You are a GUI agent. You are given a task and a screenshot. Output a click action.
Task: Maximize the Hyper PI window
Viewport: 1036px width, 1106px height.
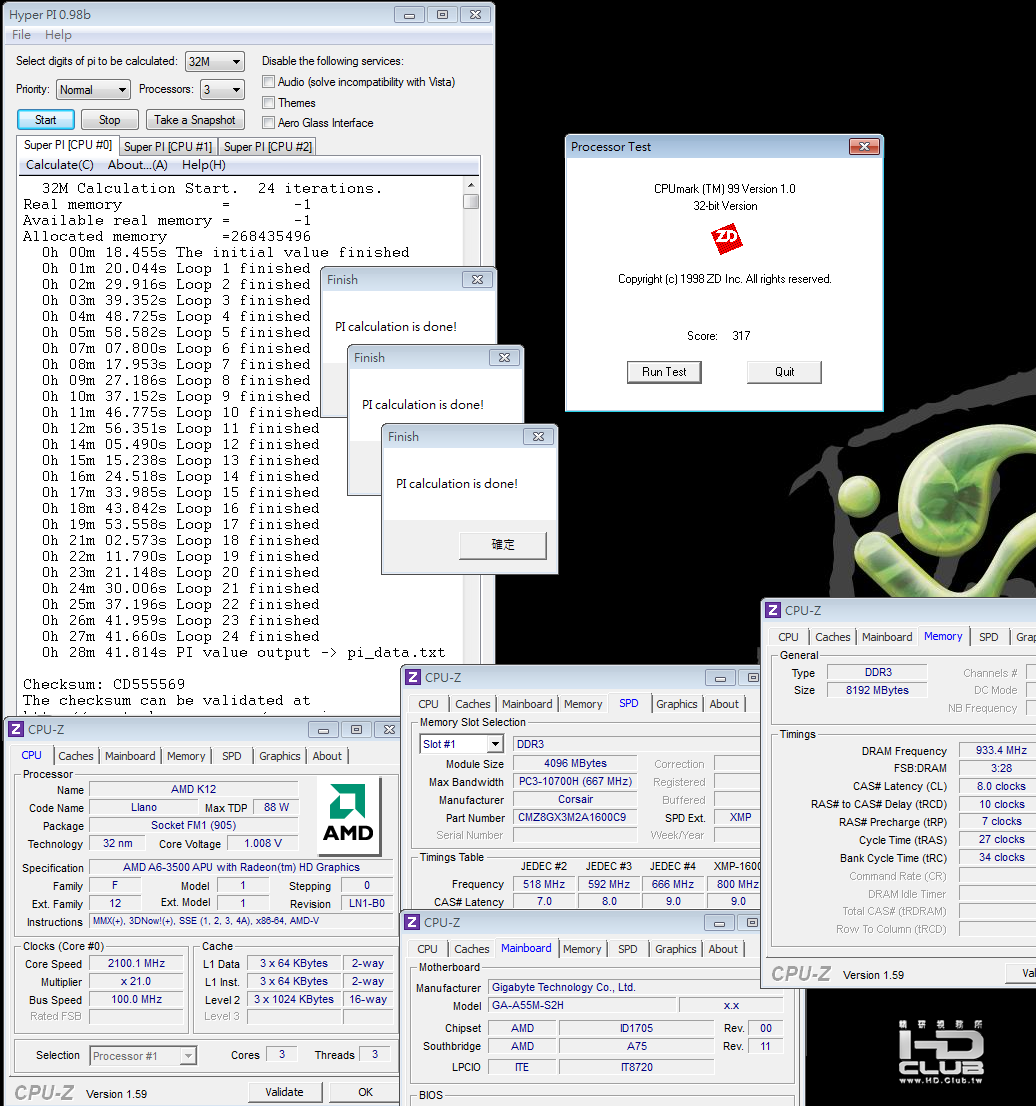pyautogui.click(x=442, y=14)
